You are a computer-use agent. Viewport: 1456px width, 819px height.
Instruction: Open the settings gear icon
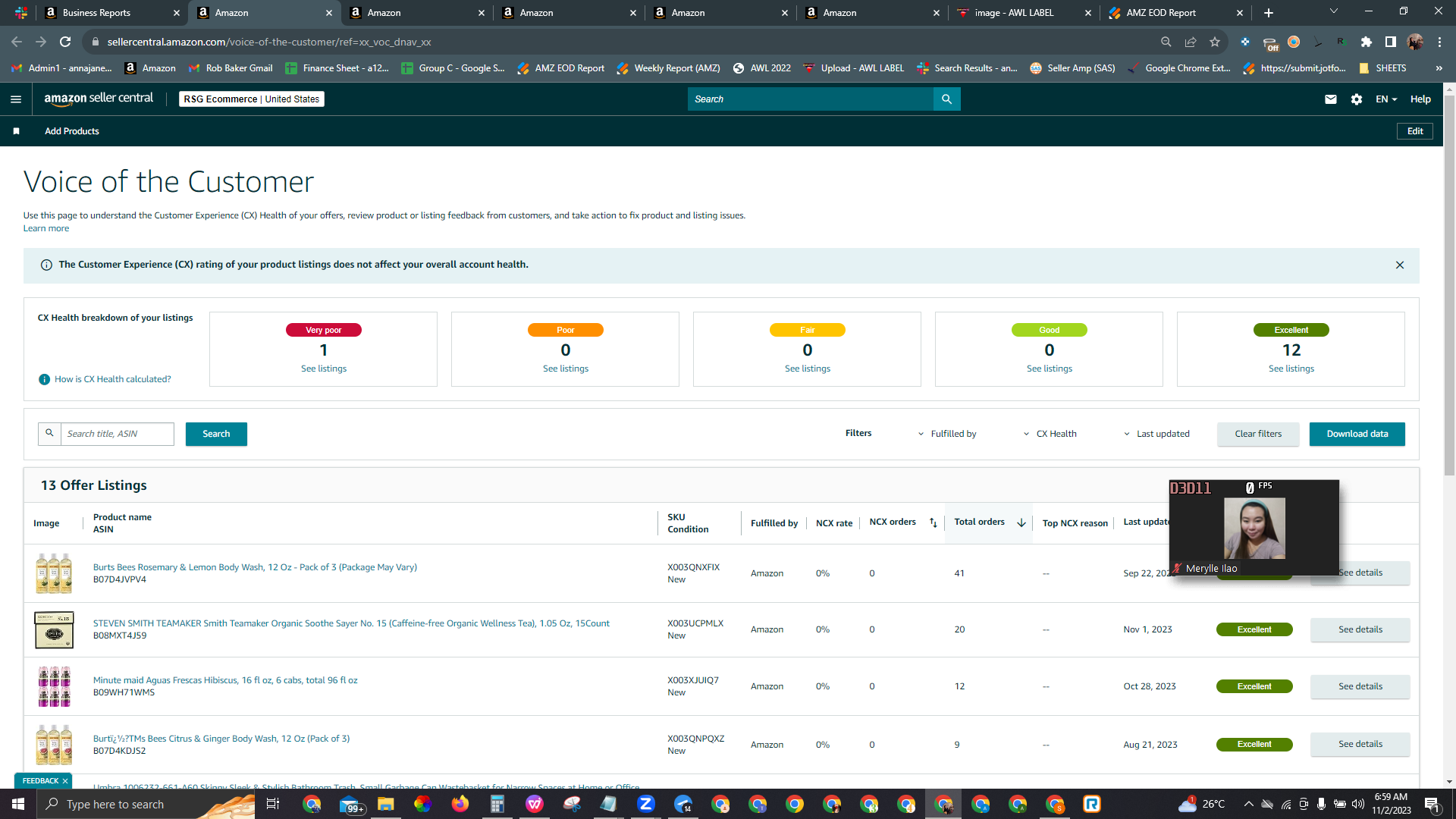point(1357,99)
